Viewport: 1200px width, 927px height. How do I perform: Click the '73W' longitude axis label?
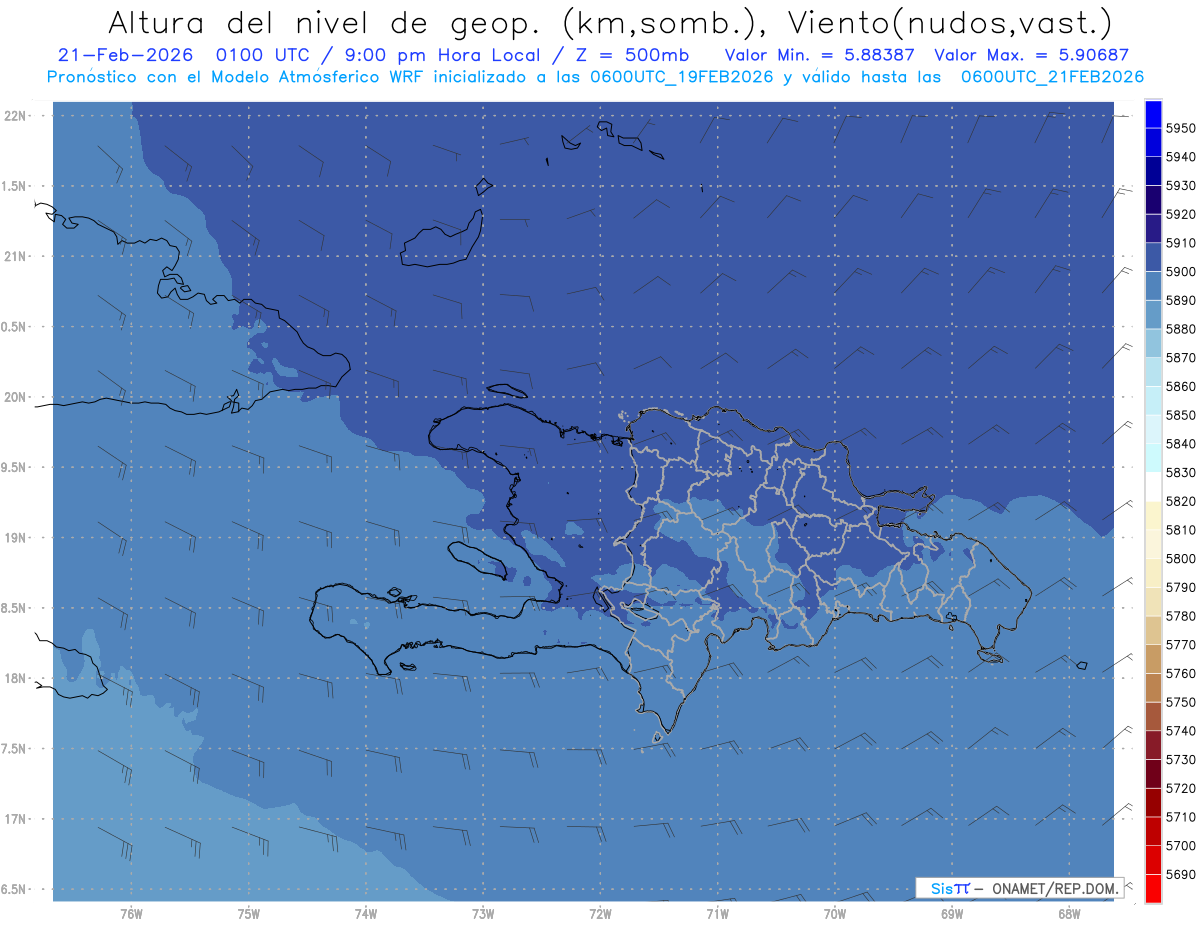click(483, 913)
